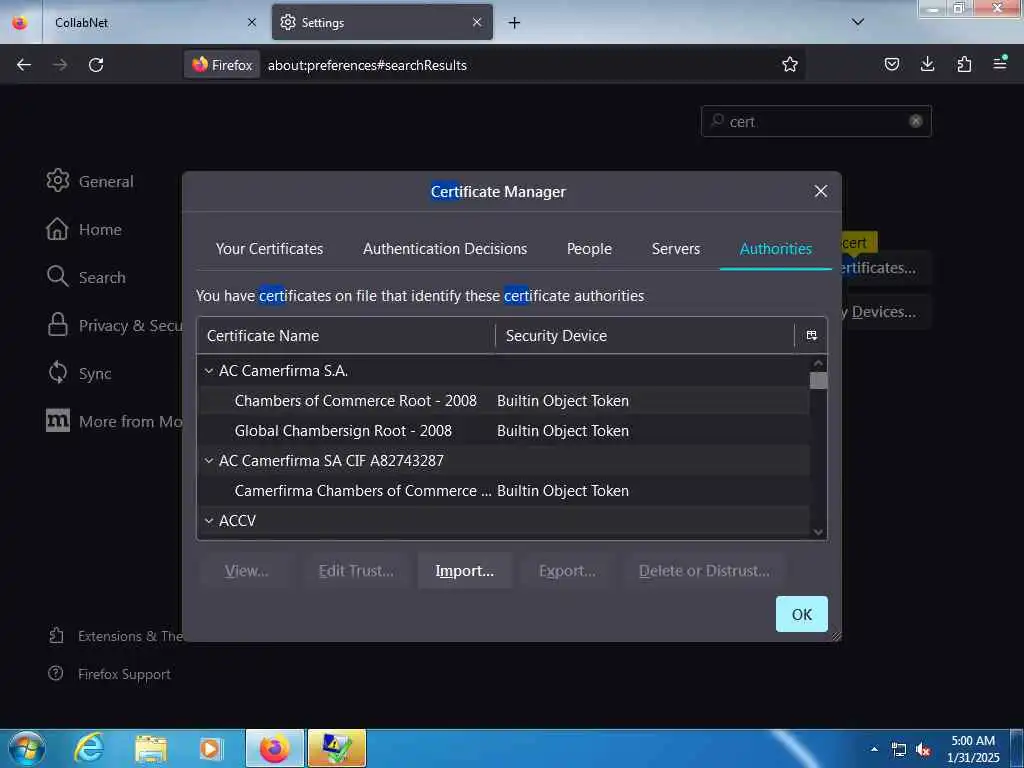1024x768 pixels.
Task: Click the certificate list scroll up arrow
Action: tap(818, 363)
